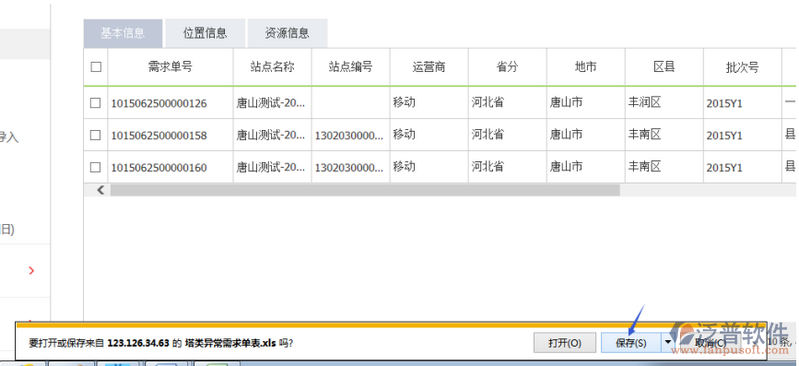Check the row for order 1015062500000126

click(95, 103)
